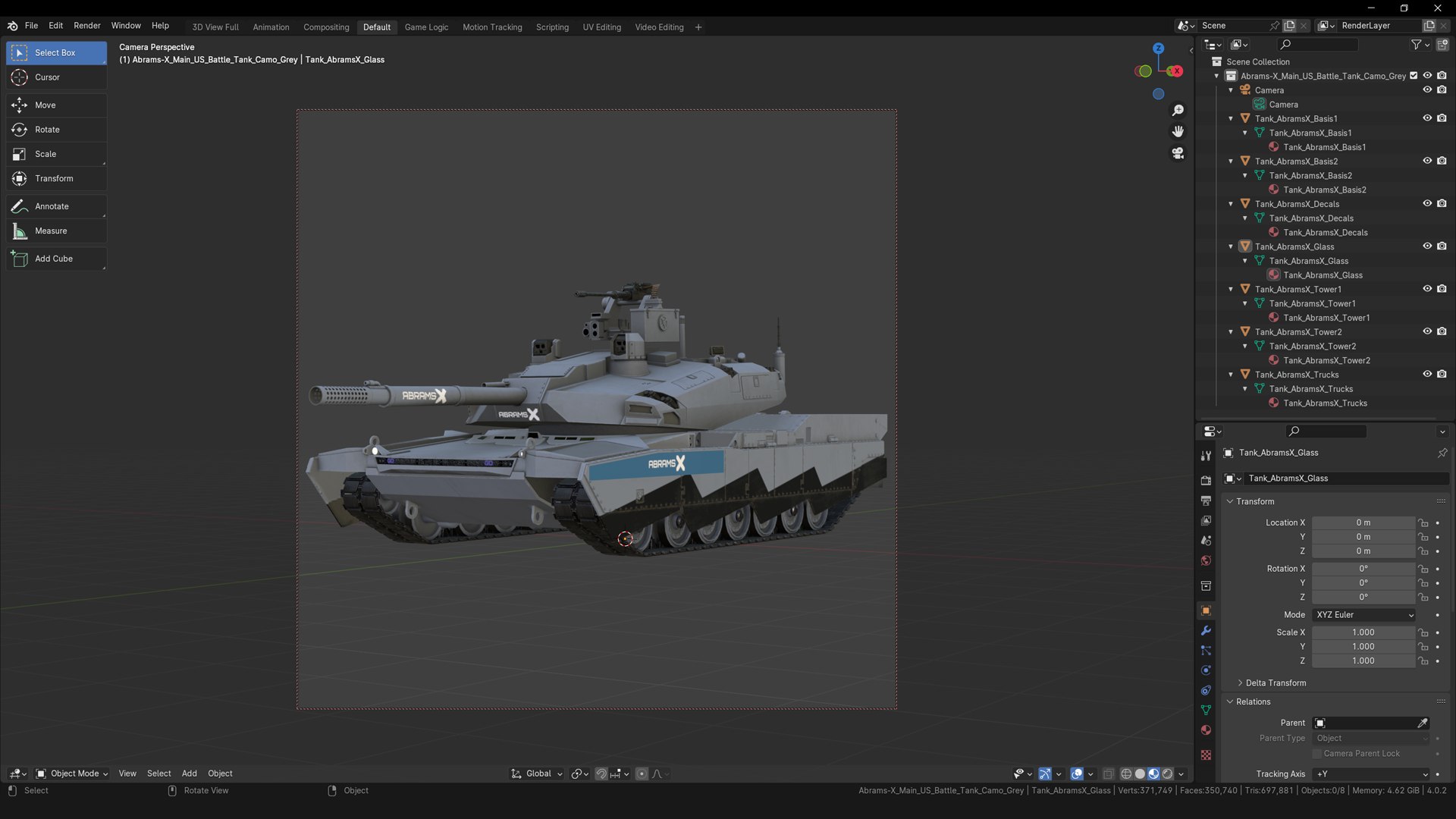
Task: Open Tracking Axis +Y dropdown
Action: click(x=1372, y=774)
